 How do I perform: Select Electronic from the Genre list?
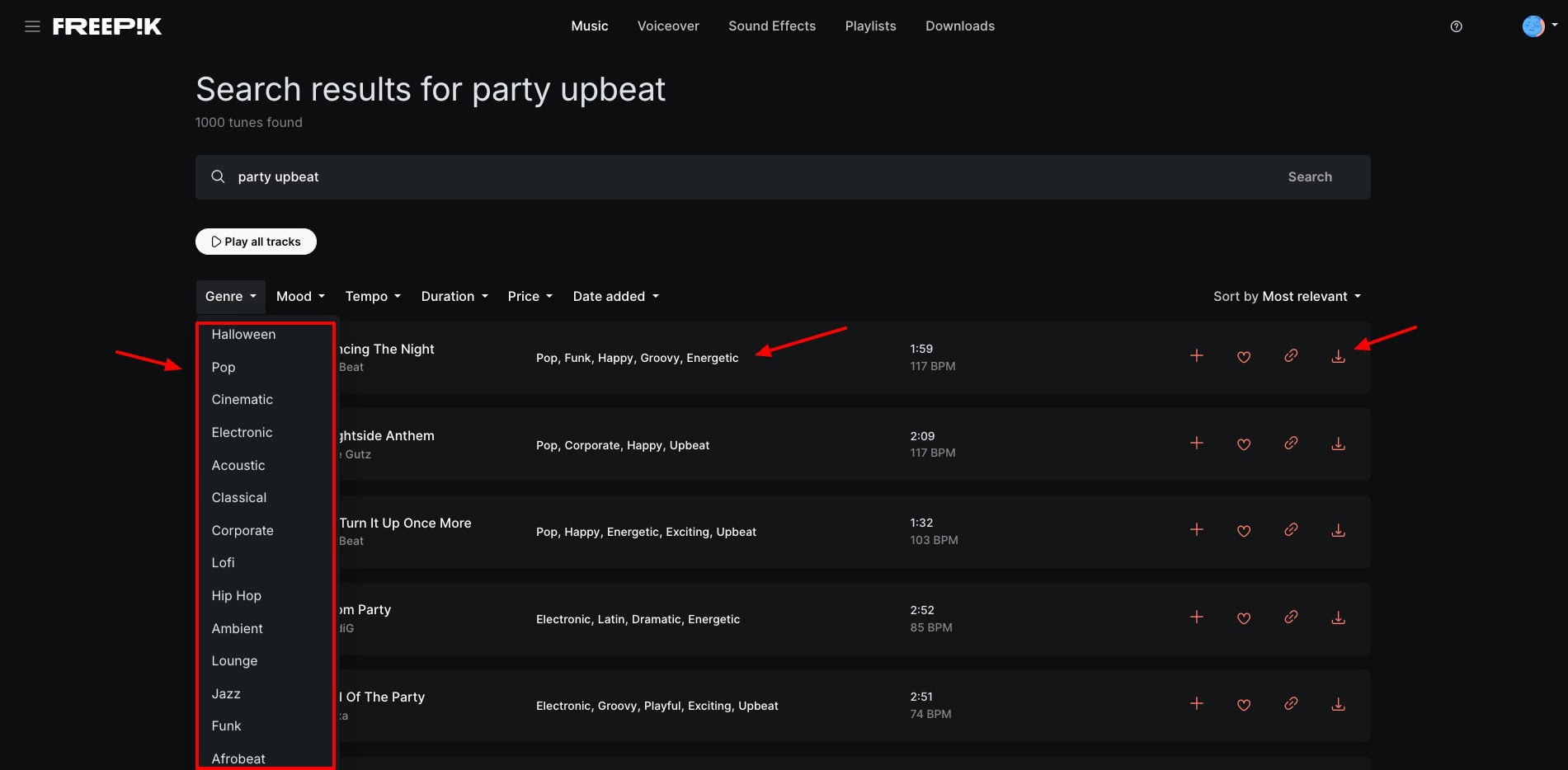(242, 433)
